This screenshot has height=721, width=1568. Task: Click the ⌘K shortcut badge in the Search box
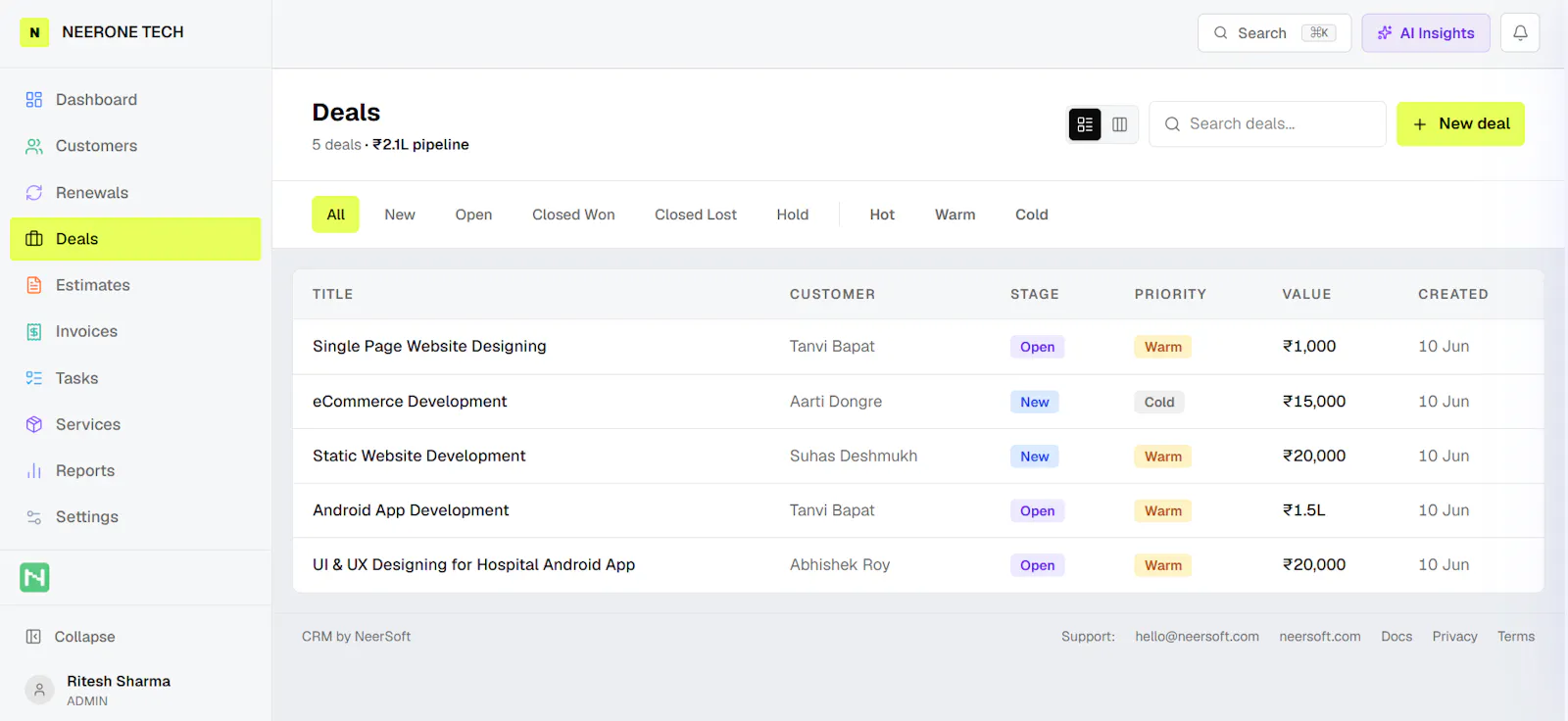1319,33
